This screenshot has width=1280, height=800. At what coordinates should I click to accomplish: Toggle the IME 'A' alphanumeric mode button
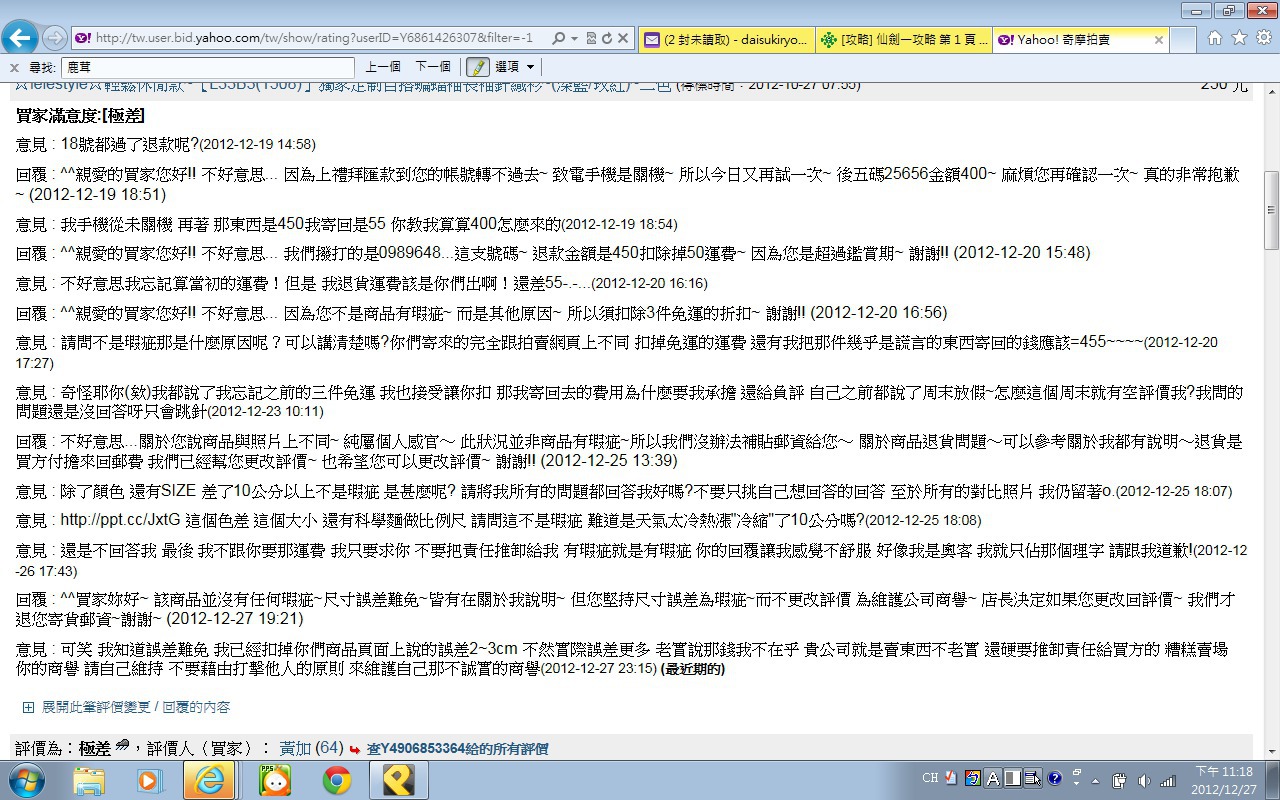coord(993,778)
